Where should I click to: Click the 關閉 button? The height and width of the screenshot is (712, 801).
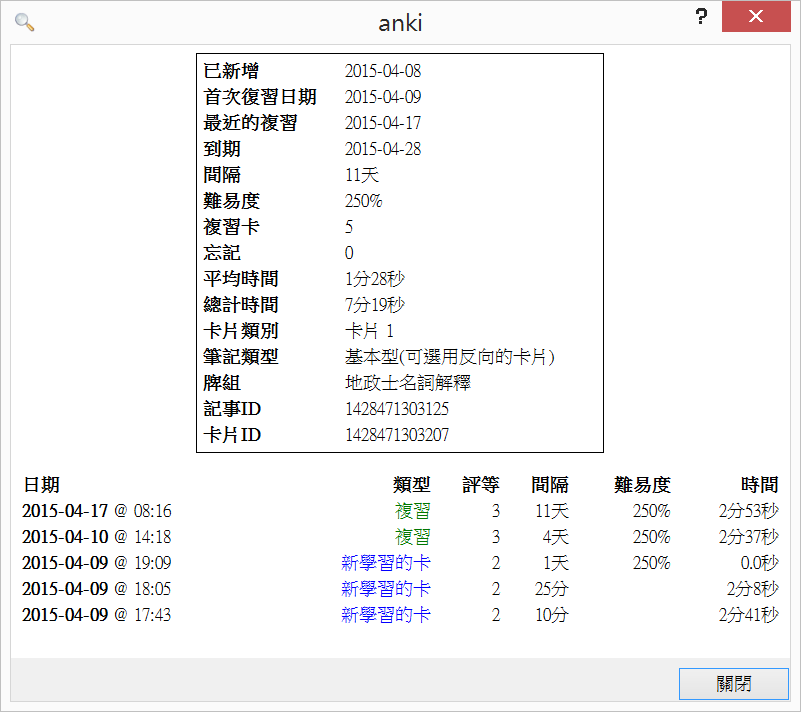[x=734, y=683]
